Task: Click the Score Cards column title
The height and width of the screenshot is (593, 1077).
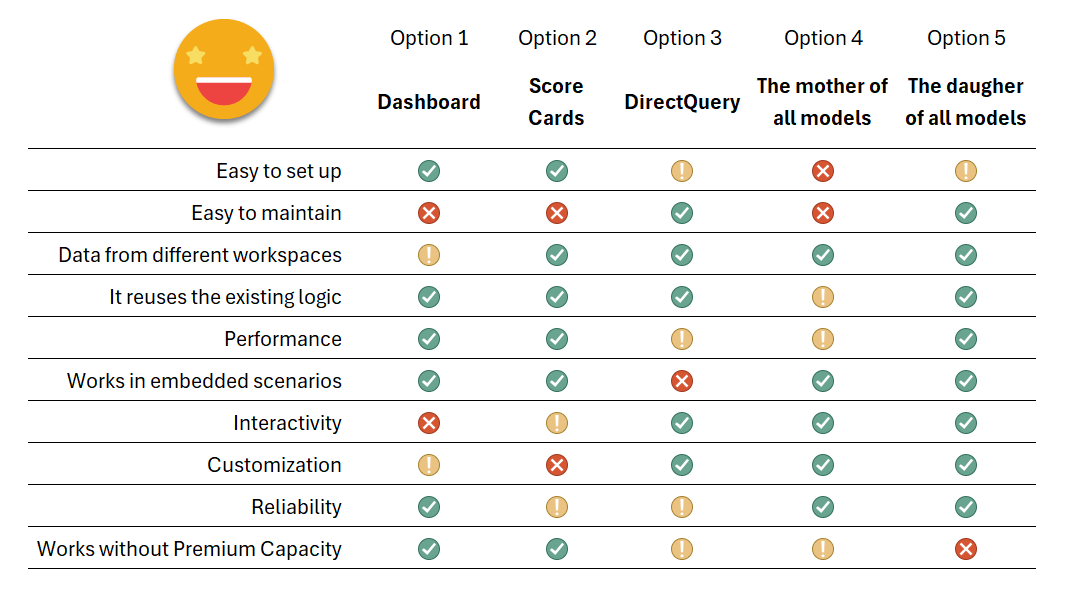Action: click(x=556, y=102)
